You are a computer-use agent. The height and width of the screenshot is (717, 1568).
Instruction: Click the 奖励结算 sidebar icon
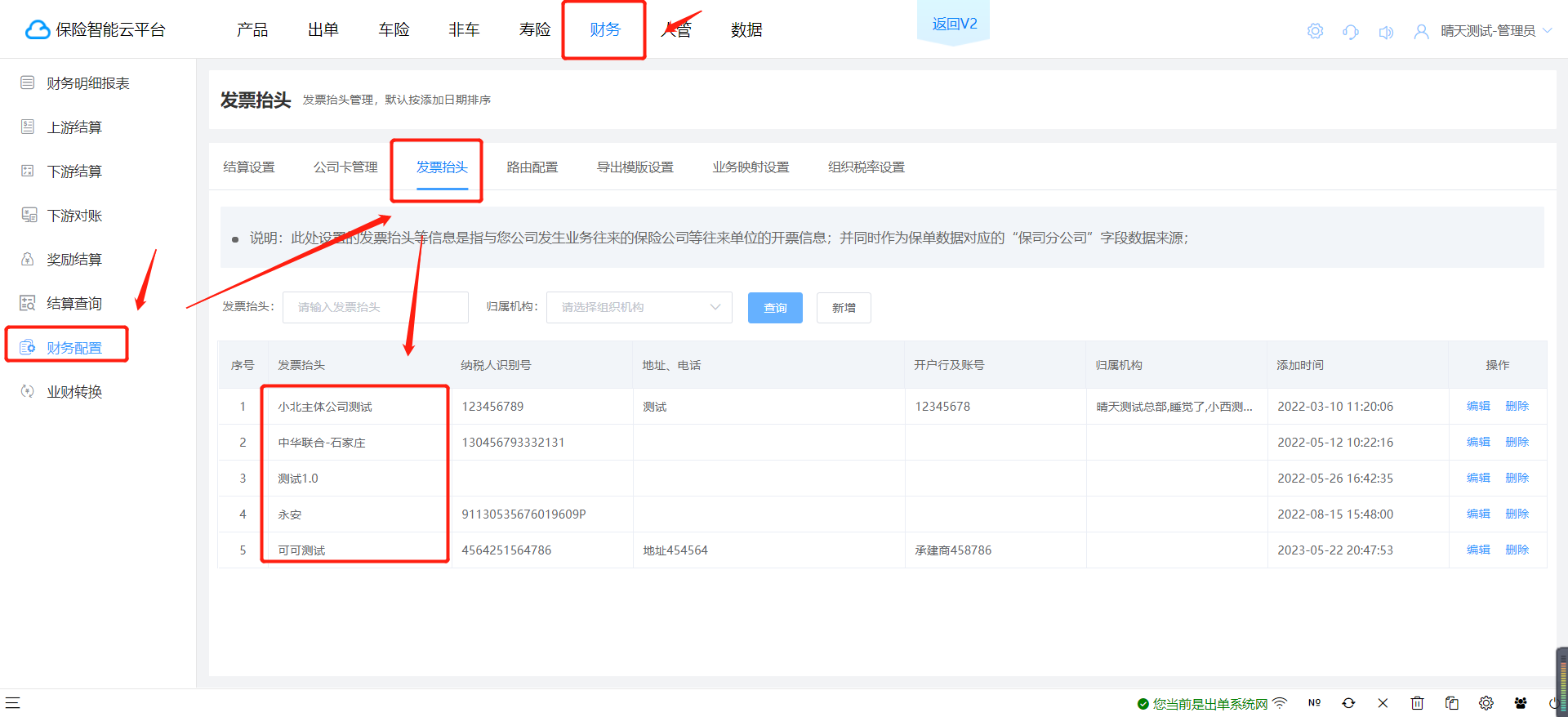[28, 259]
